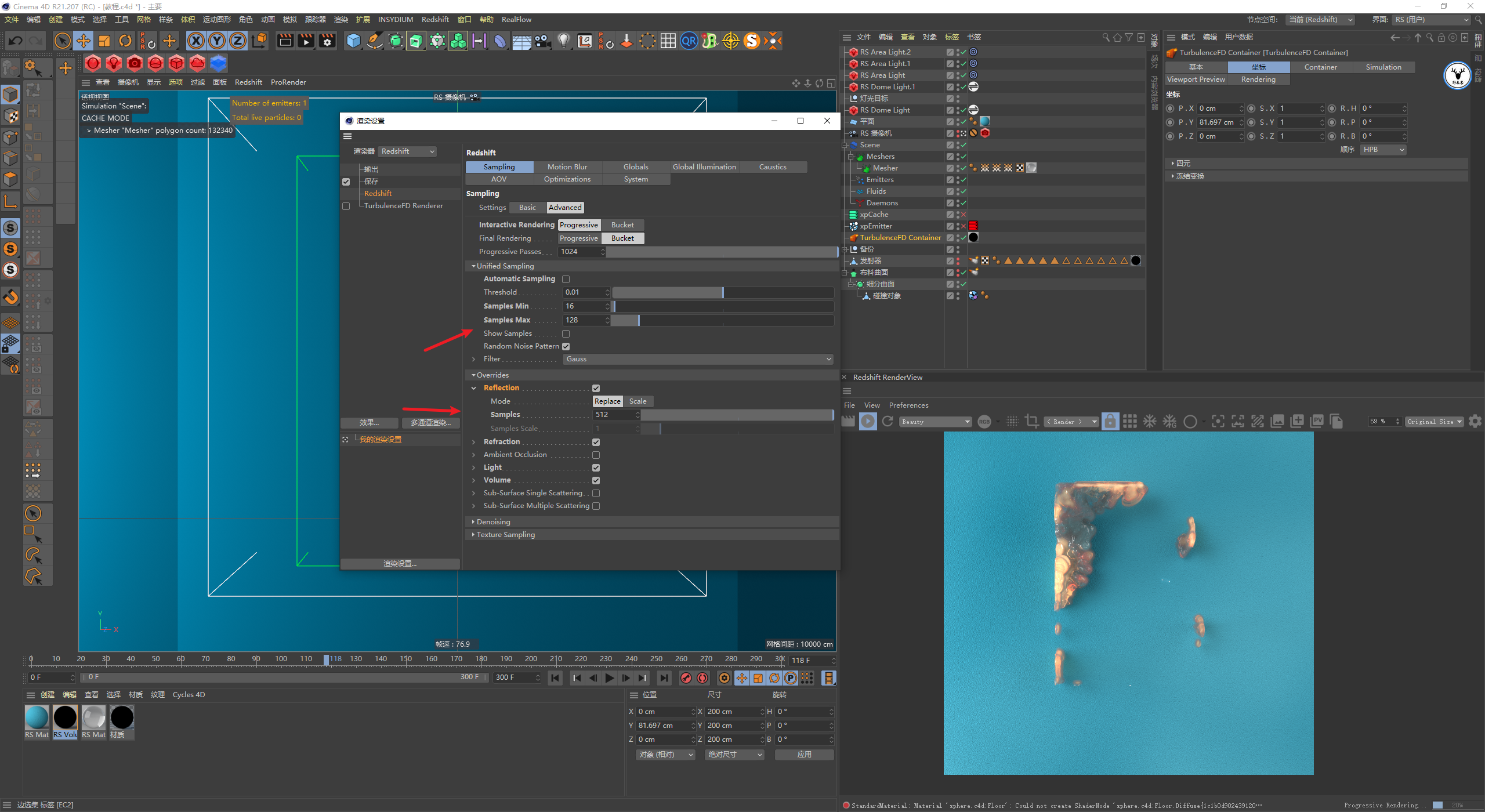
Task: Switch to Global Illumination tab
Action: click(704, 167)
